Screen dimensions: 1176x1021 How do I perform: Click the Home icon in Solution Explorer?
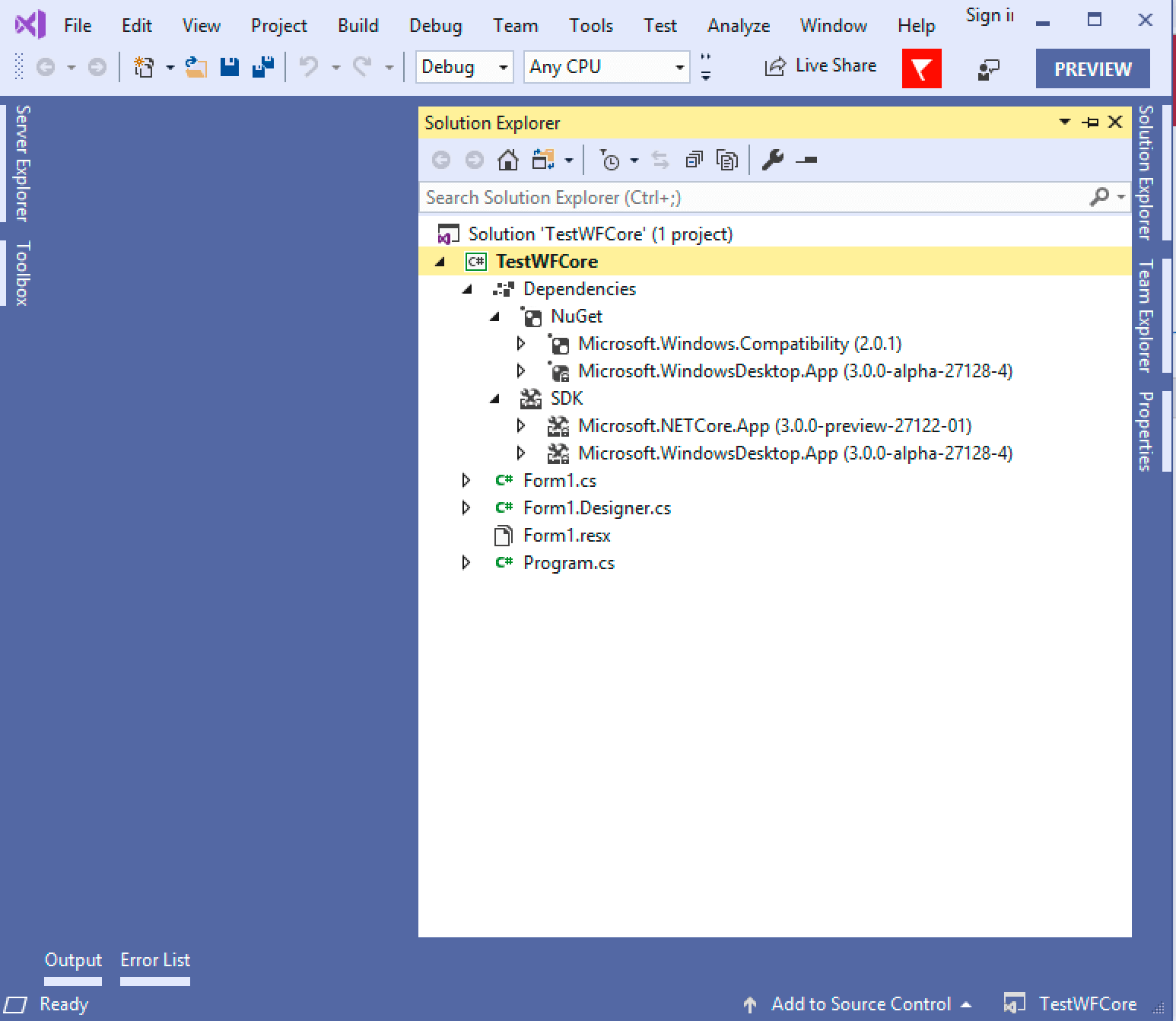[507, 161]
